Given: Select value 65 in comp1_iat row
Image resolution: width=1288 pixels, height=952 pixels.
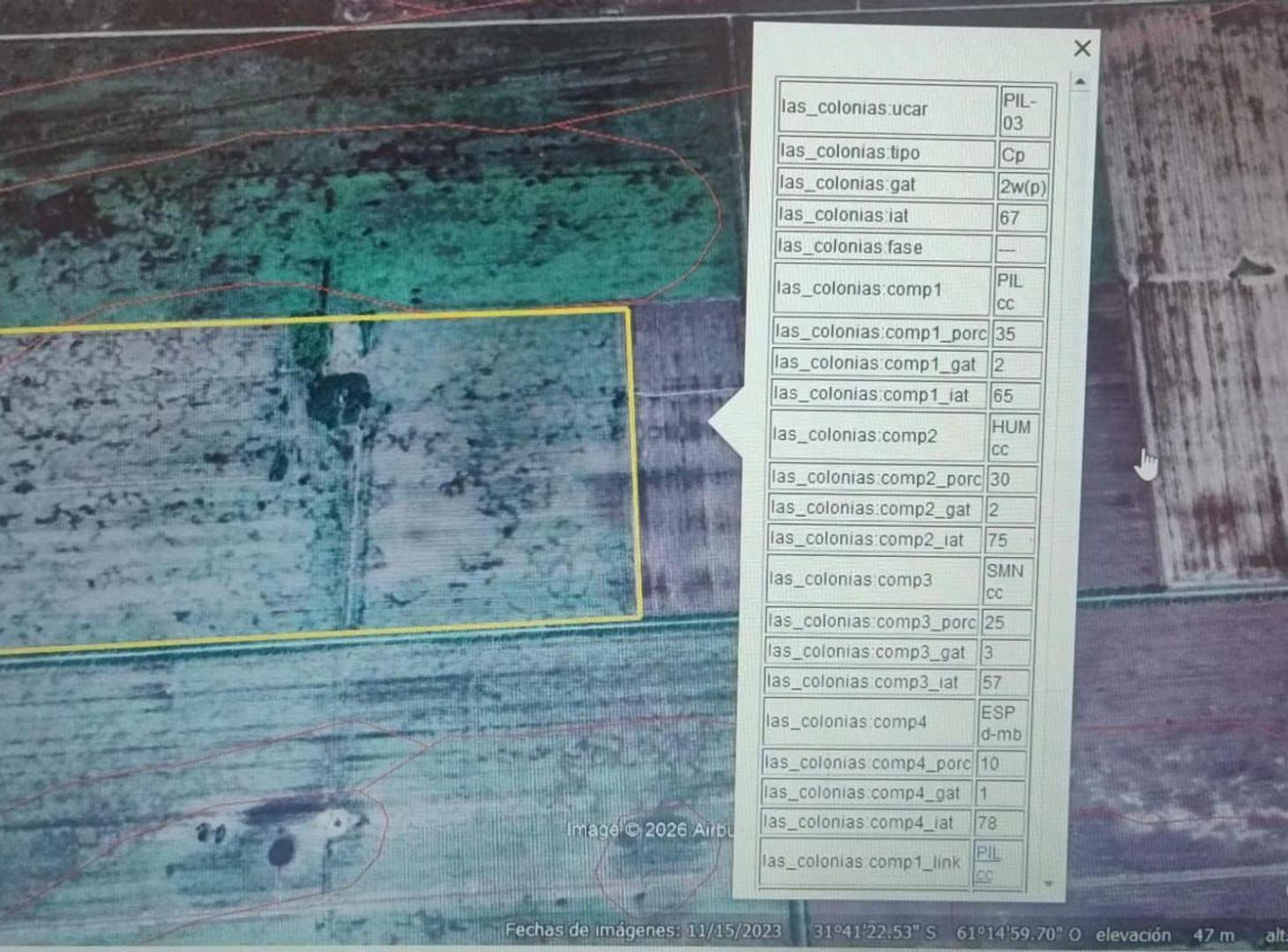Looking at the screenshot, I should coord(1015,396).
